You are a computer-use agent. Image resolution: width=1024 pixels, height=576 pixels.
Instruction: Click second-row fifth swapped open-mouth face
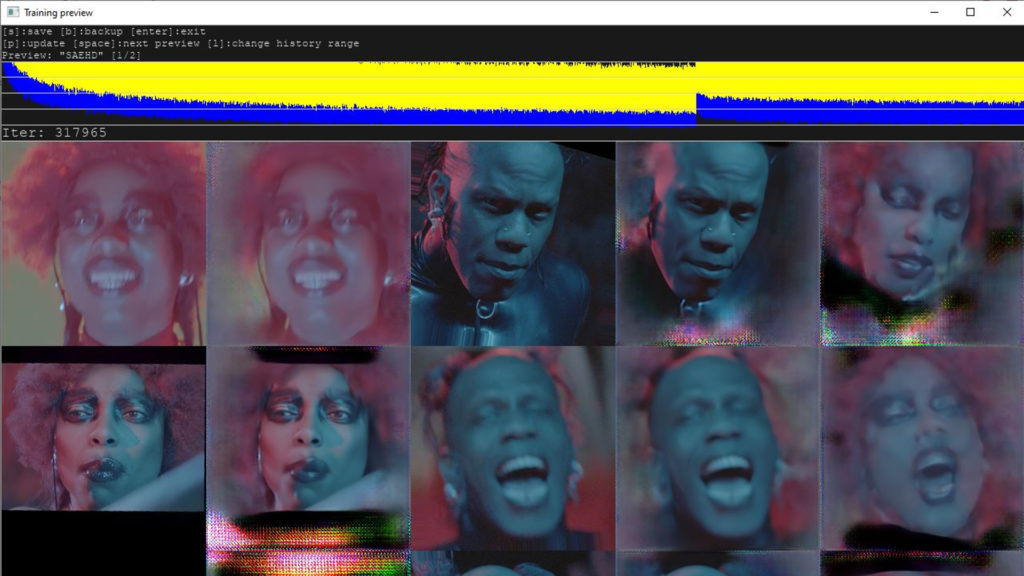coord(921,448)
